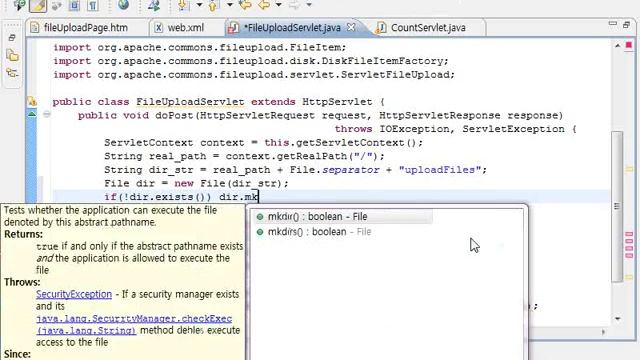Minimize the editor area

coord(613,24)
